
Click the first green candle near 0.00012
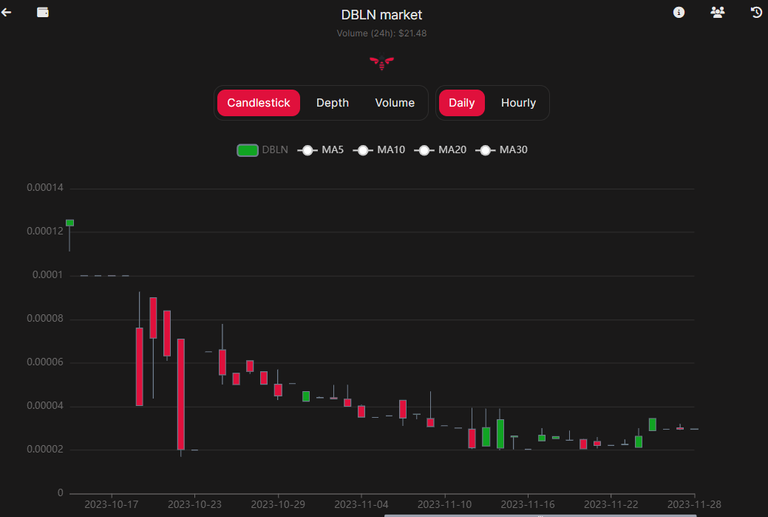point(70,223)
